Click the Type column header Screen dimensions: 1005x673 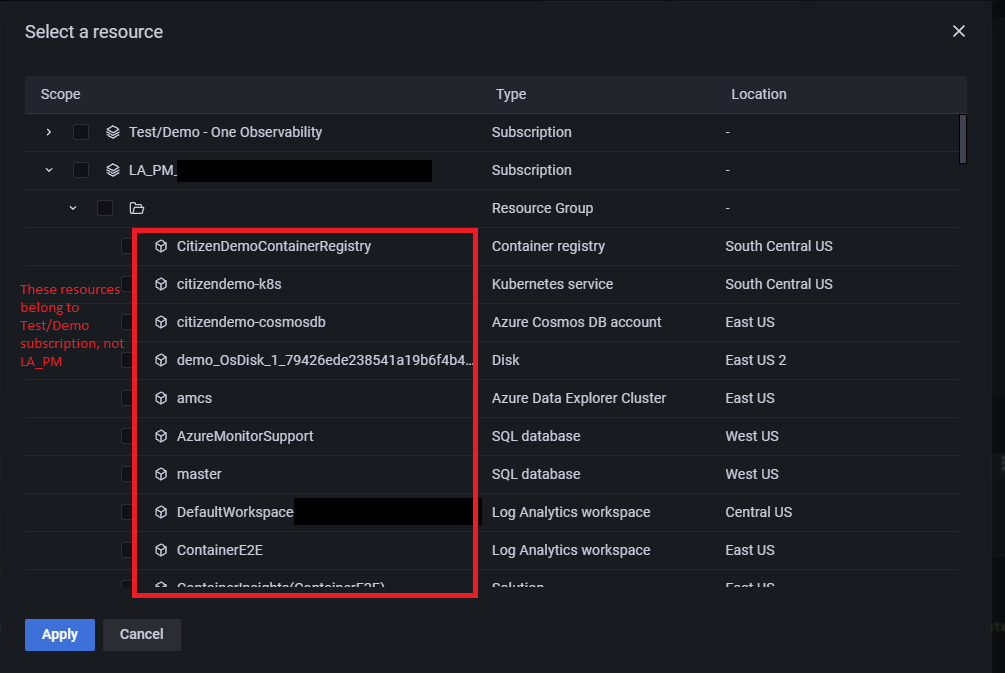(510, 93)
